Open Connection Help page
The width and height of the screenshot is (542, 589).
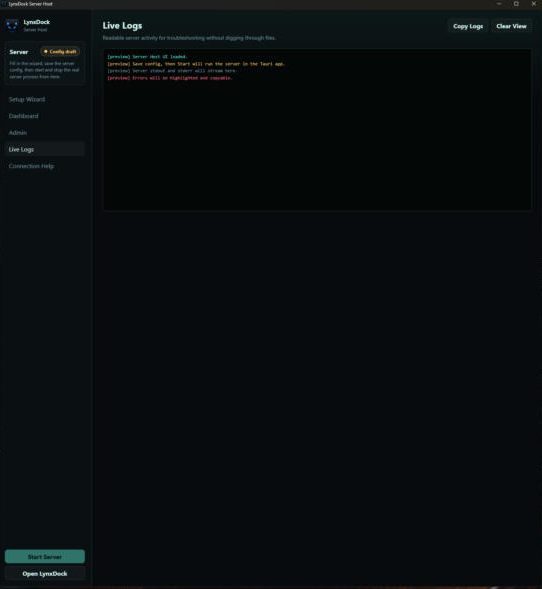tap(45, 166)
